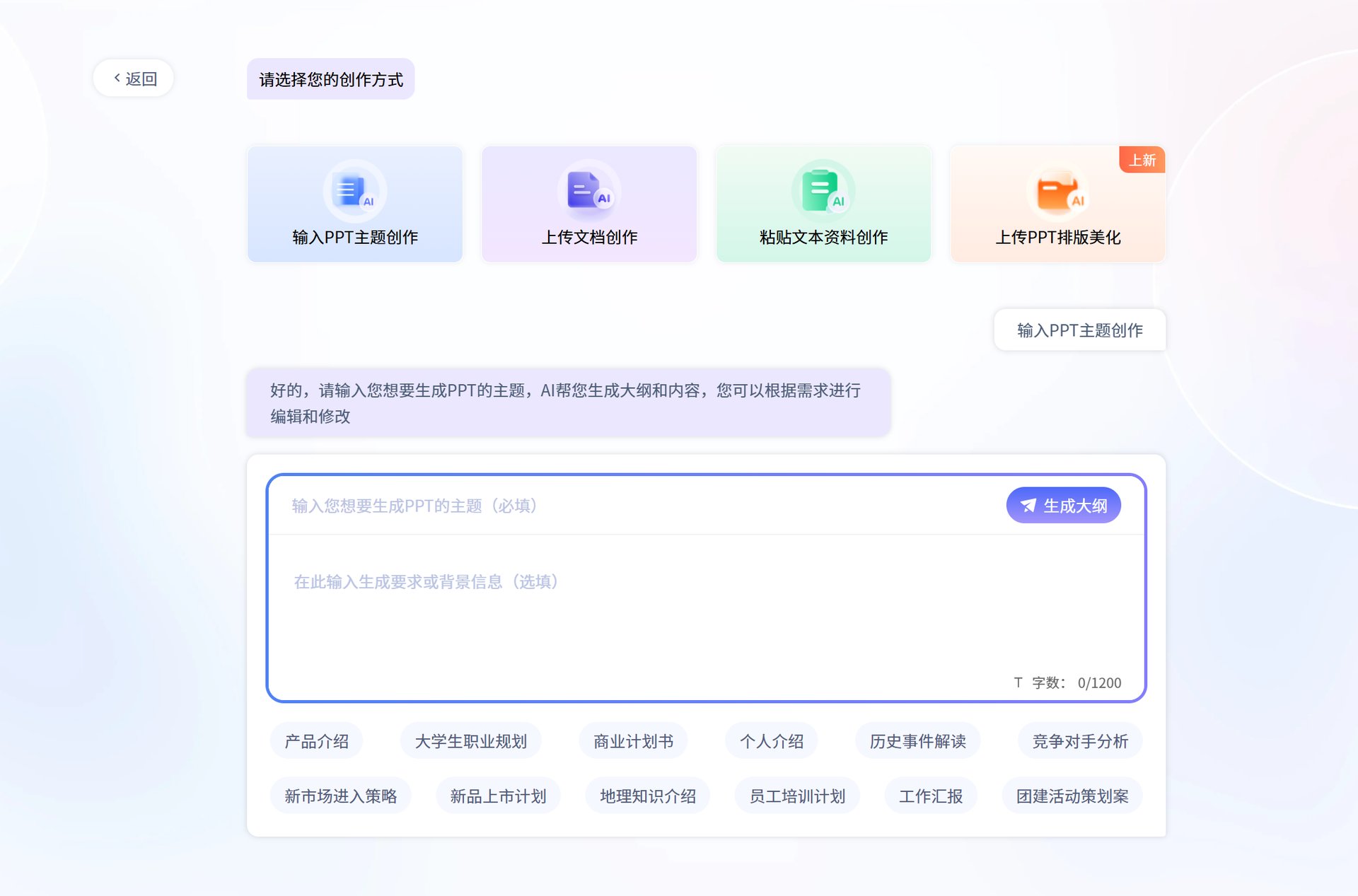Click the 0/1200 character counter
Viewport: 1358px width, 896px height.
click(1099, 683)
